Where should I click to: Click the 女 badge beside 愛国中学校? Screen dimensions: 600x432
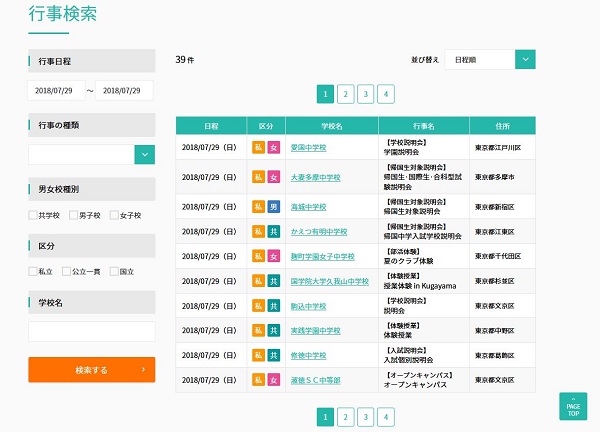point(273,148)
